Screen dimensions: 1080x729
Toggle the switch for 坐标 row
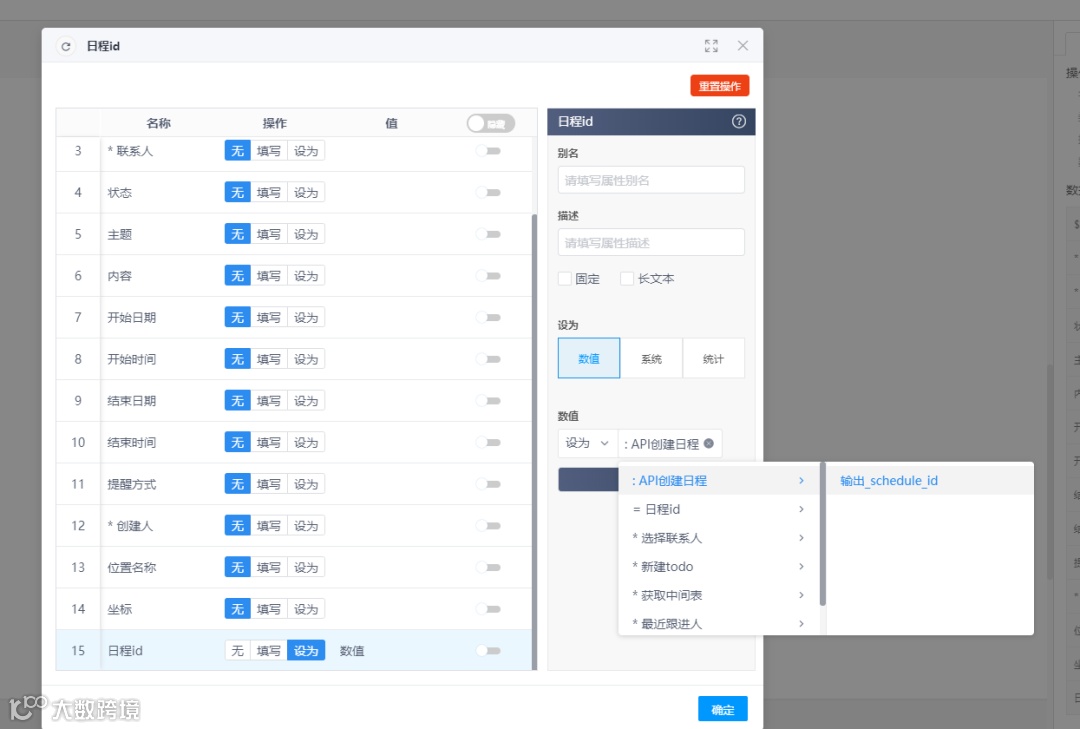click(488, 609)
